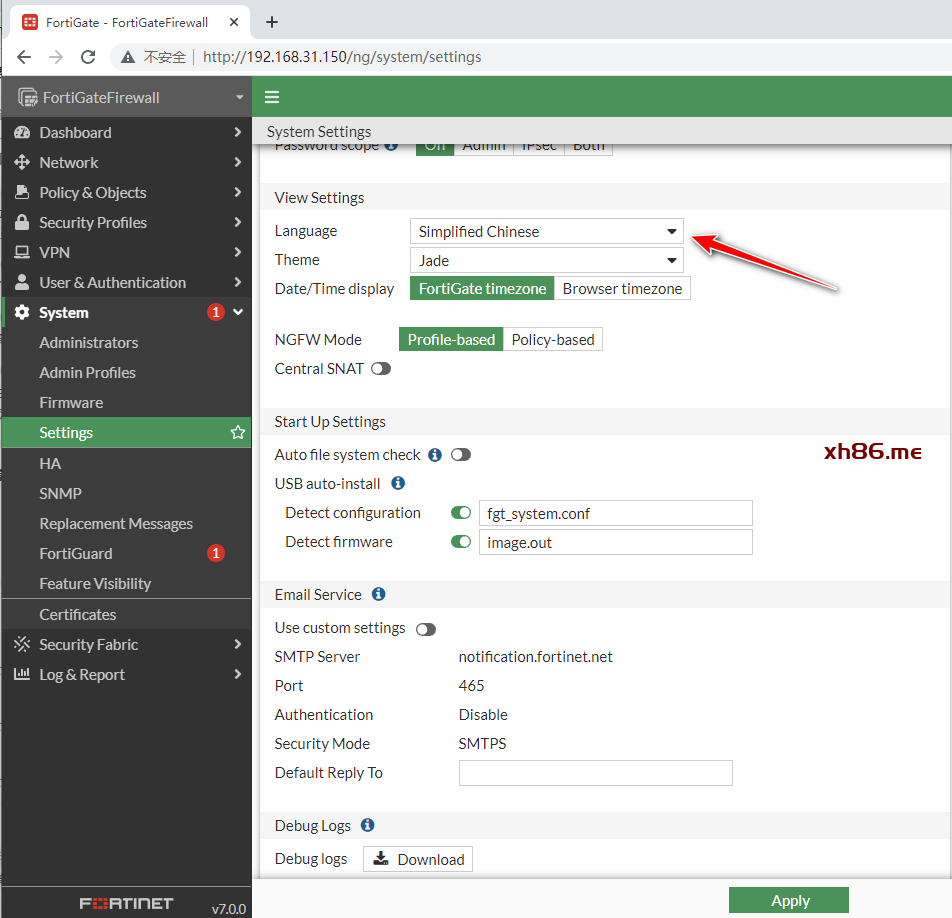Open the Theme dropdown

coord(546,260)
